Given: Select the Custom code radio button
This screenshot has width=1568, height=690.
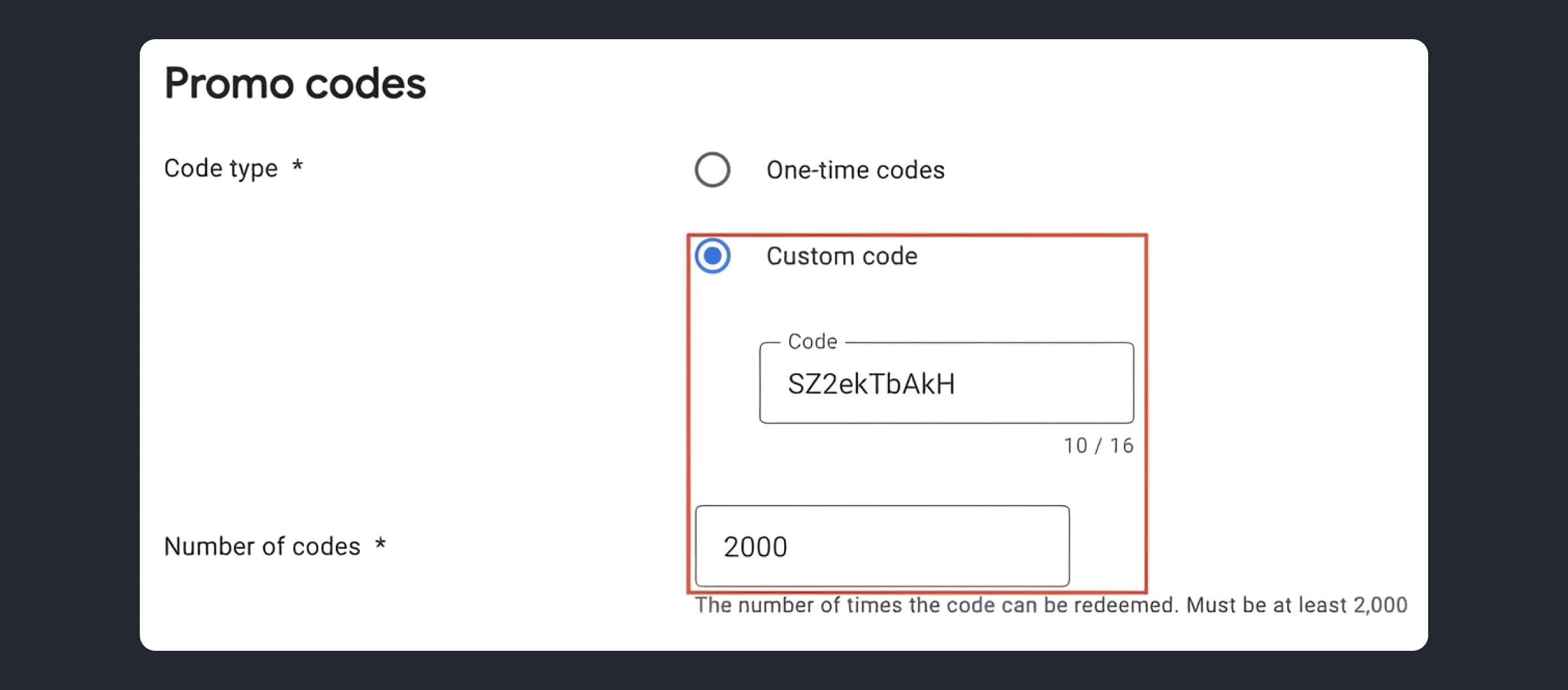Looking at the screenshot, I should tap(713, 256).
